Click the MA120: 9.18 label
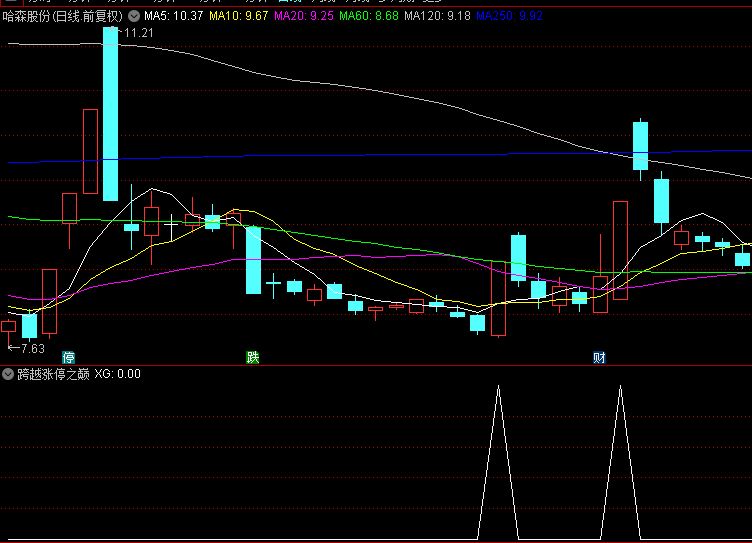The height and width of the screenshot is (543, 752). click(437, 16)
